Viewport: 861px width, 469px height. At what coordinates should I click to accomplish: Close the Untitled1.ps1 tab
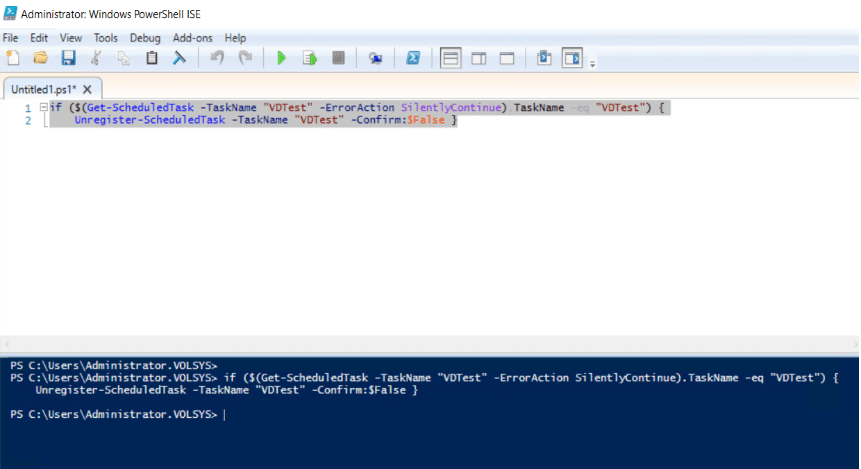87,89
